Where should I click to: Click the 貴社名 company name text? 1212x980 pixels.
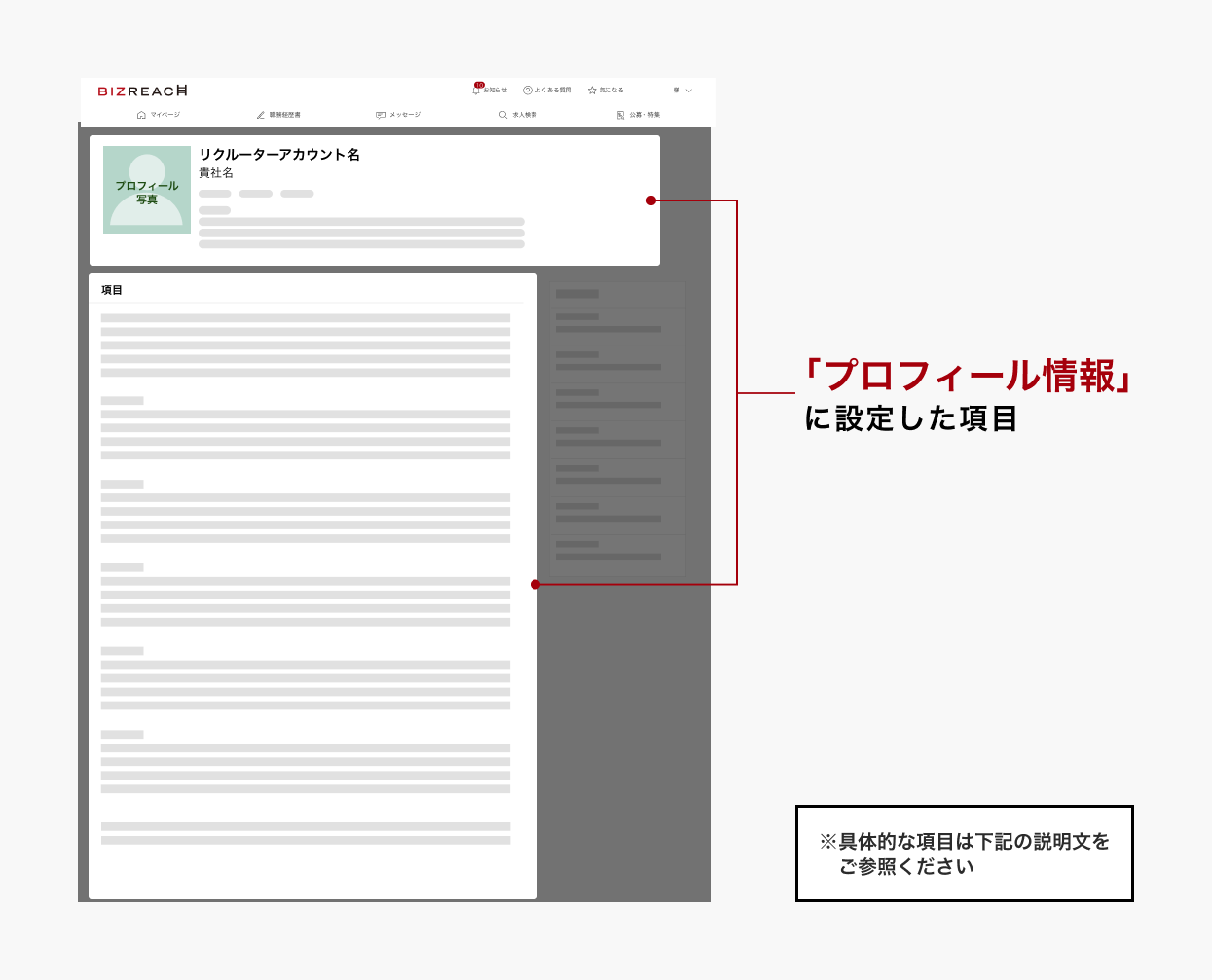[x=216, y=172]
